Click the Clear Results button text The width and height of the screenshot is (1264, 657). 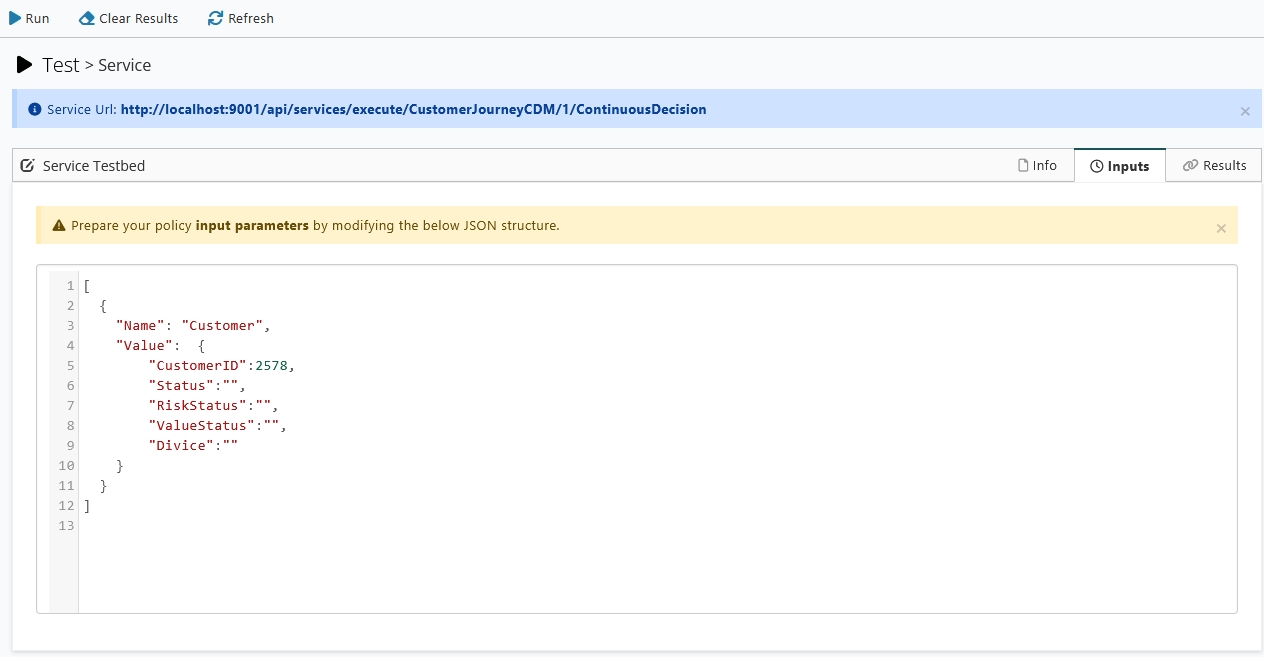click(x=139, y=18)
